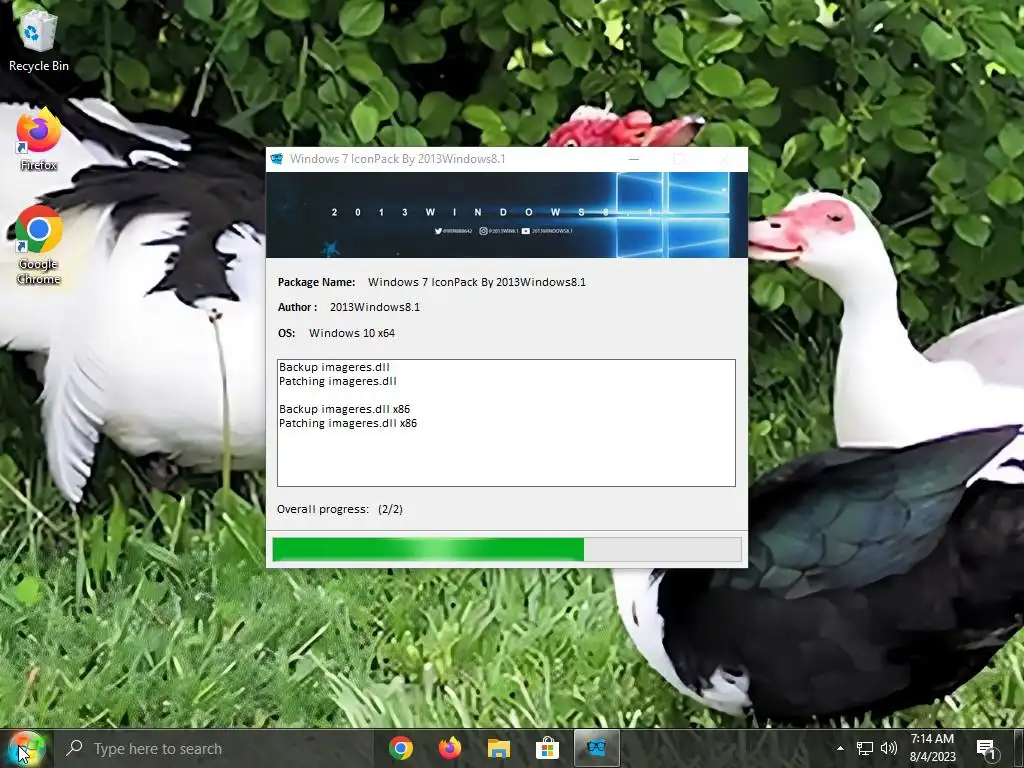Open the volume speaker tray icon
The width and height of the screenshot is (1024, 768).
coord(888,748)
